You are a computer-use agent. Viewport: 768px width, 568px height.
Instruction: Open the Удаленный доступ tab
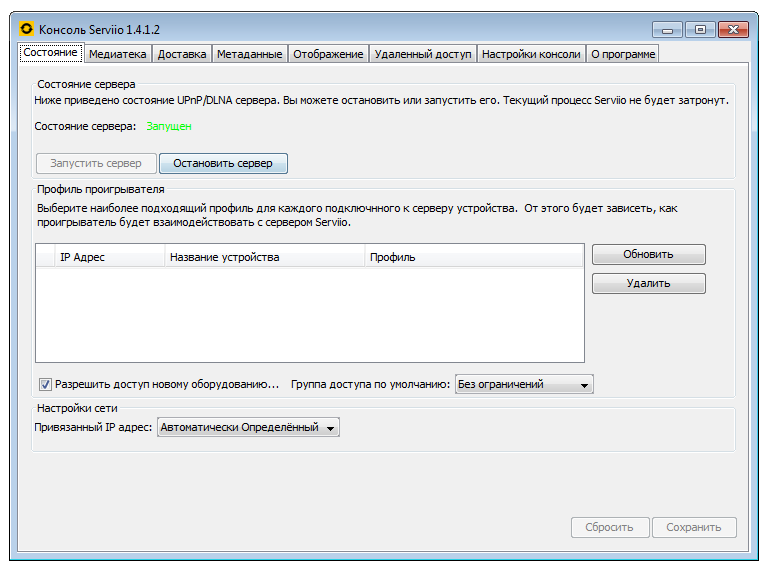[x=423, y=54]
